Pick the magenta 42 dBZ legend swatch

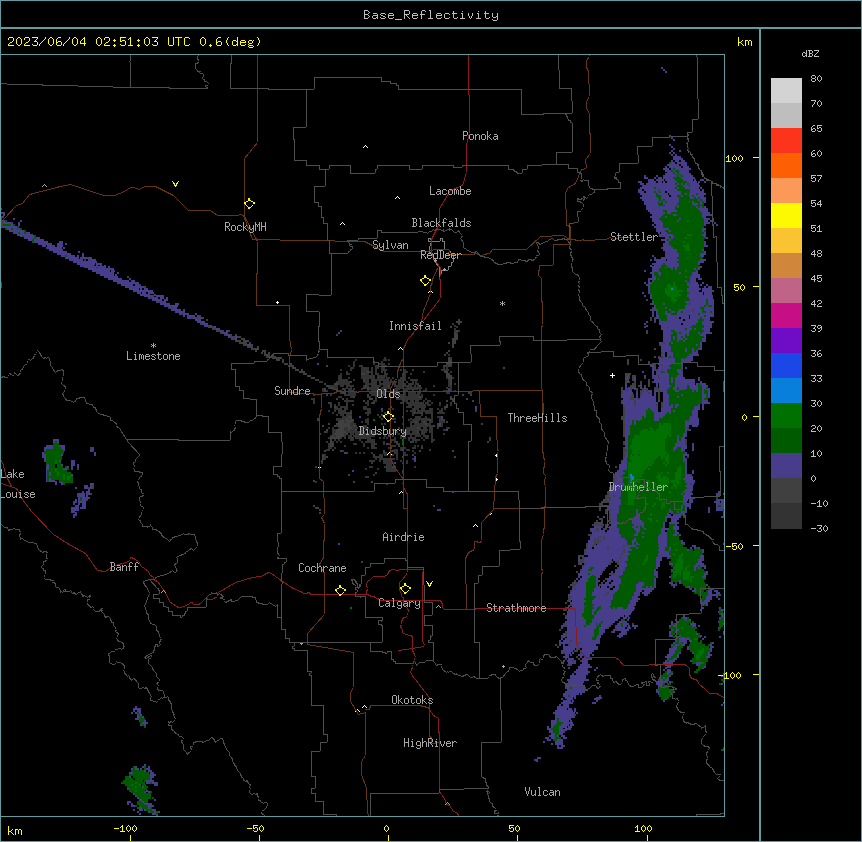tap(786, 315)
